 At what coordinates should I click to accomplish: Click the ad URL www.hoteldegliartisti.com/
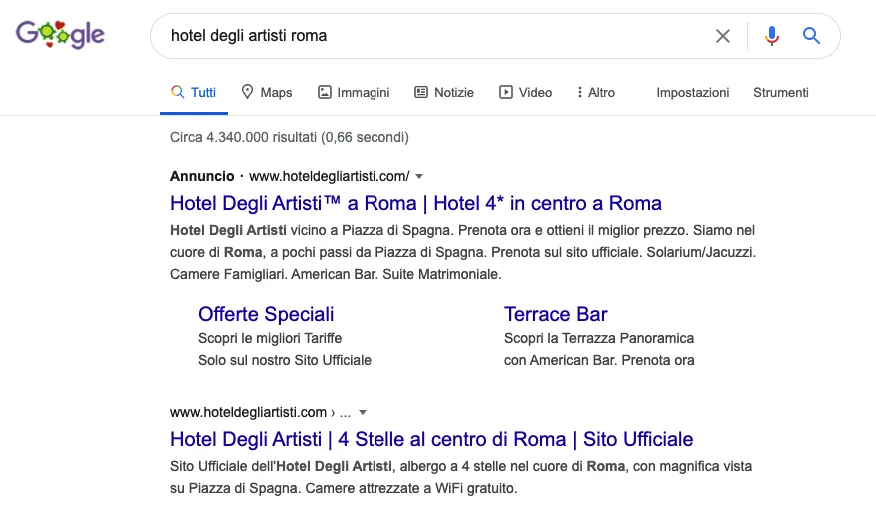tap(329, 176)
